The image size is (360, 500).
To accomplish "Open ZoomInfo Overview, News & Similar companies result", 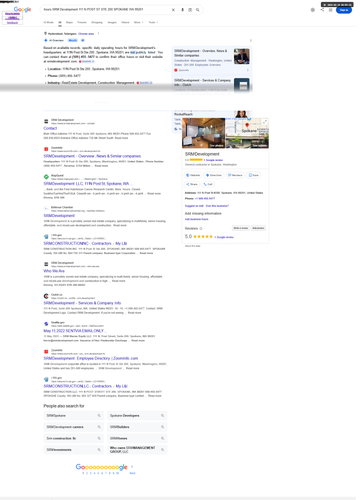I will pos(92,156).
